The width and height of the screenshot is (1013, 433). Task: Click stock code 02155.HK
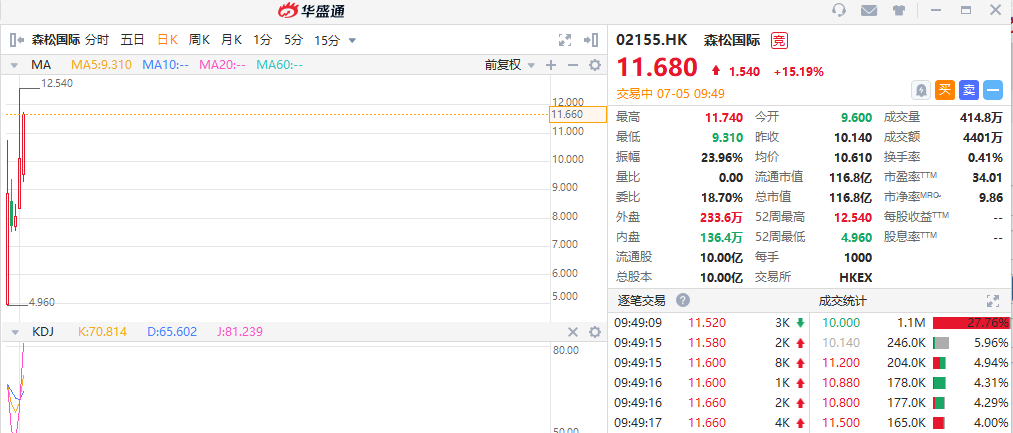pos(652,40)
